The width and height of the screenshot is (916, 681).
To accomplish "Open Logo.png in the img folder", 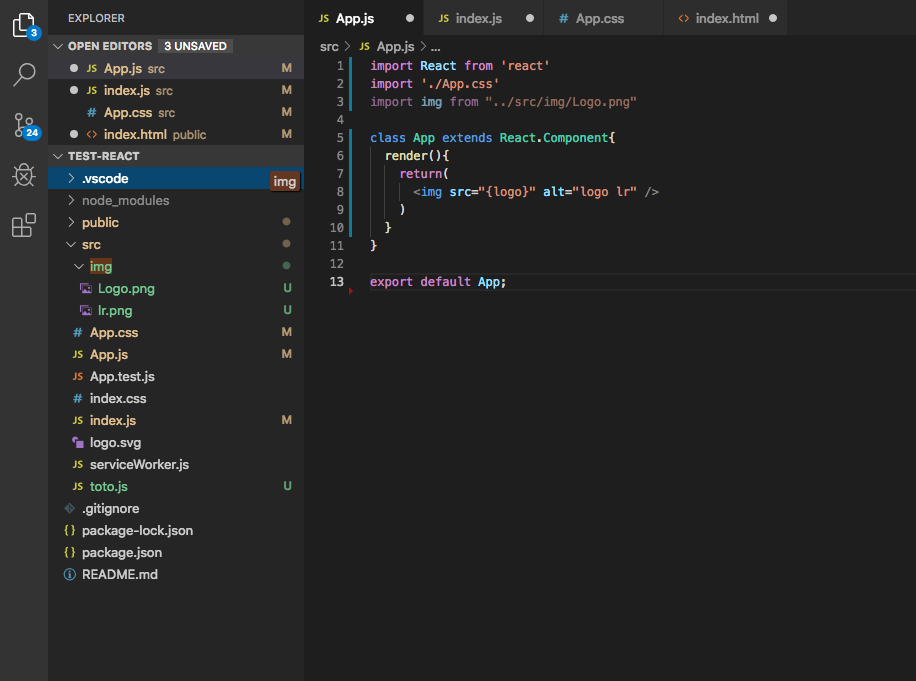I will (176, 289).
